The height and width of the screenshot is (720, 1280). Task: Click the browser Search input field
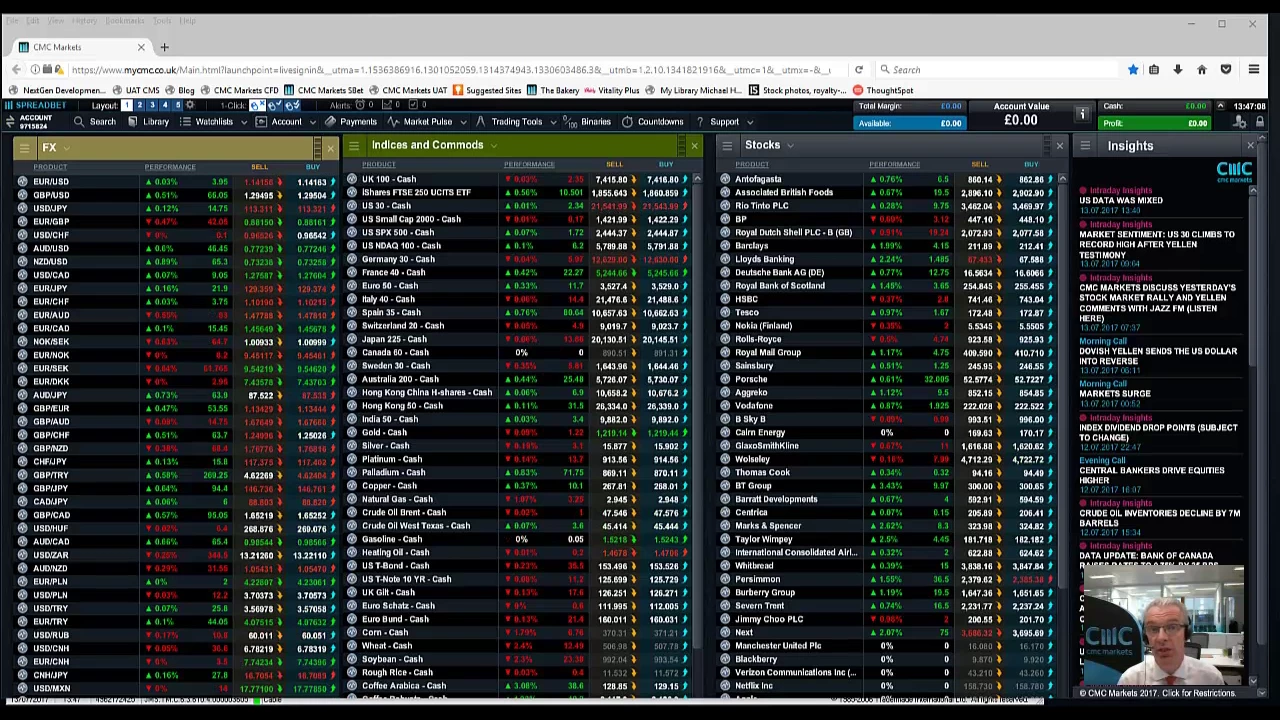coord(1000,70)
